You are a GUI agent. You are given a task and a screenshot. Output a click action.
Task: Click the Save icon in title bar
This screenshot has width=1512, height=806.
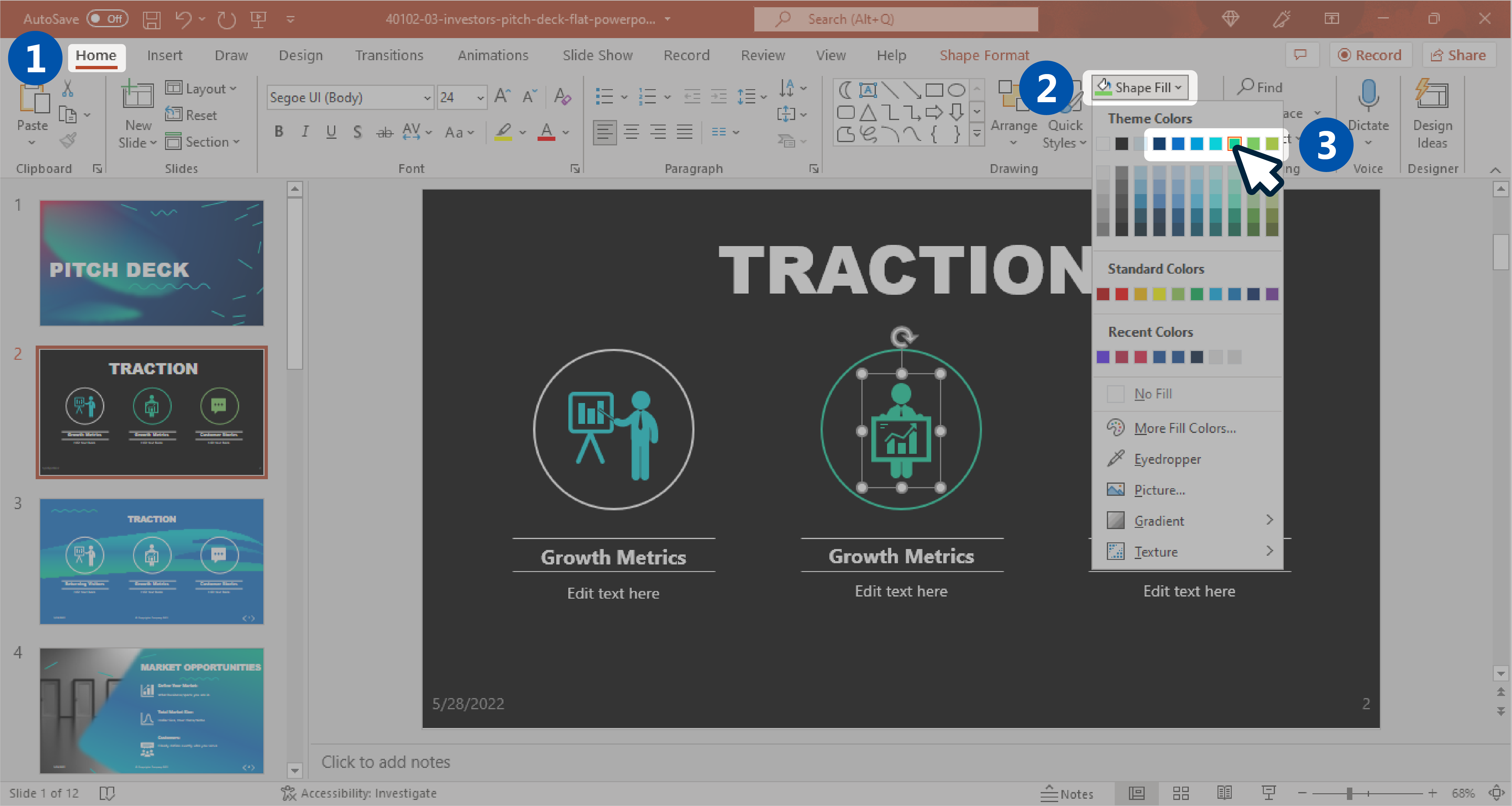click(151, 19)
